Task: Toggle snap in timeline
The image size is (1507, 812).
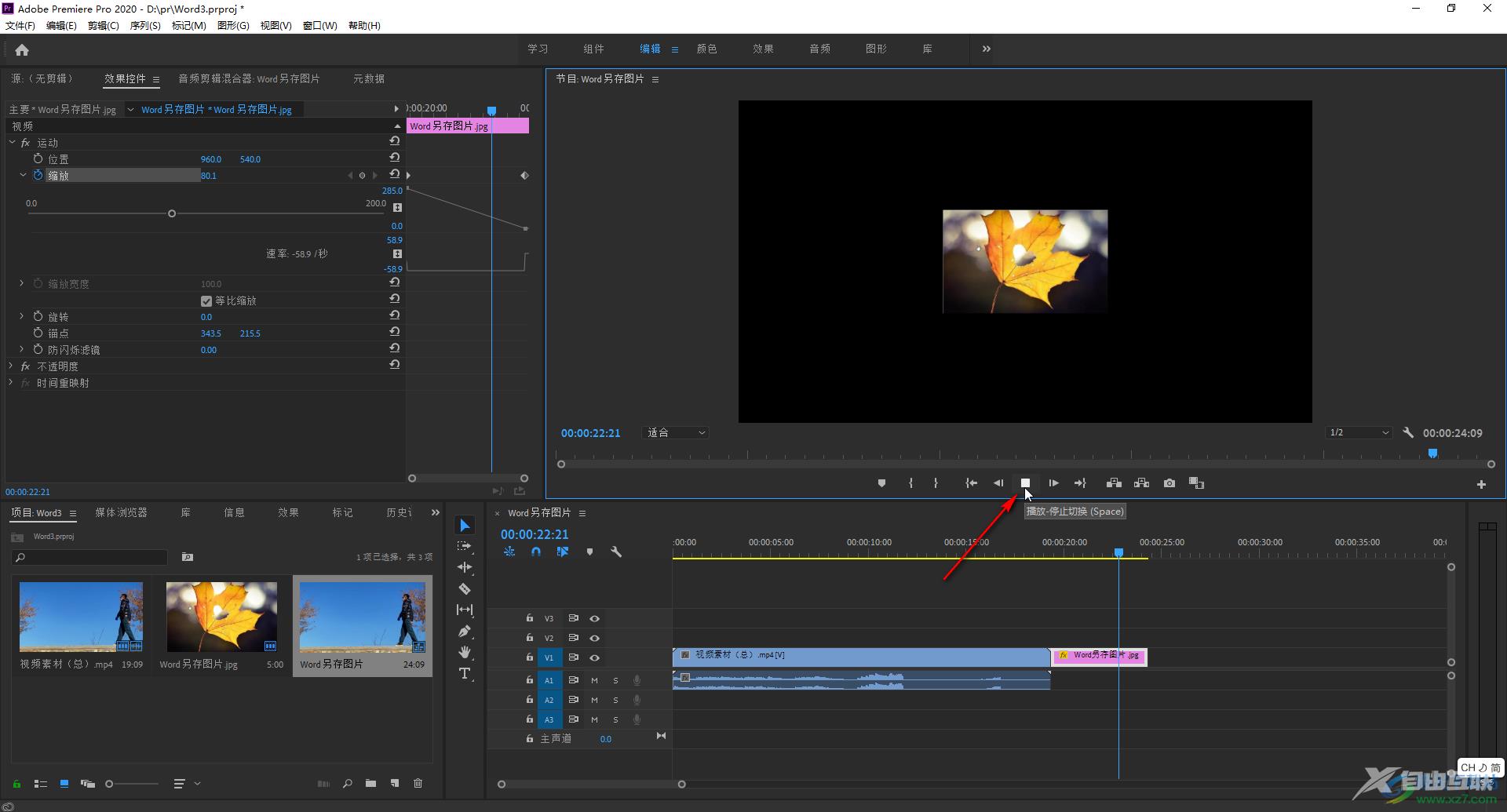Action: coord(536,552)
